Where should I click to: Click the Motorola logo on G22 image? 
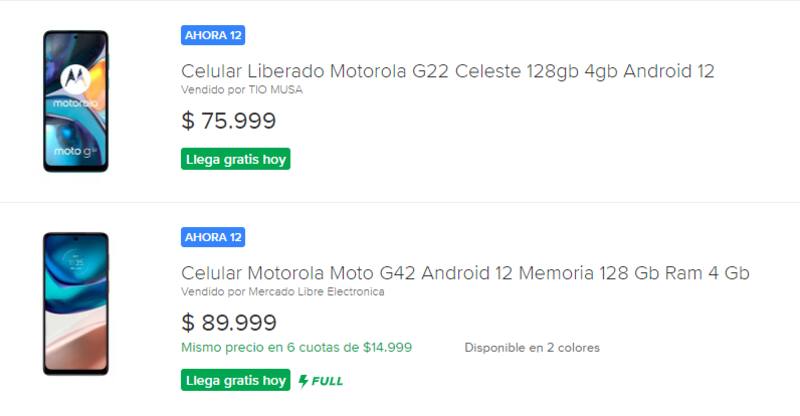(x=75, y=77)
